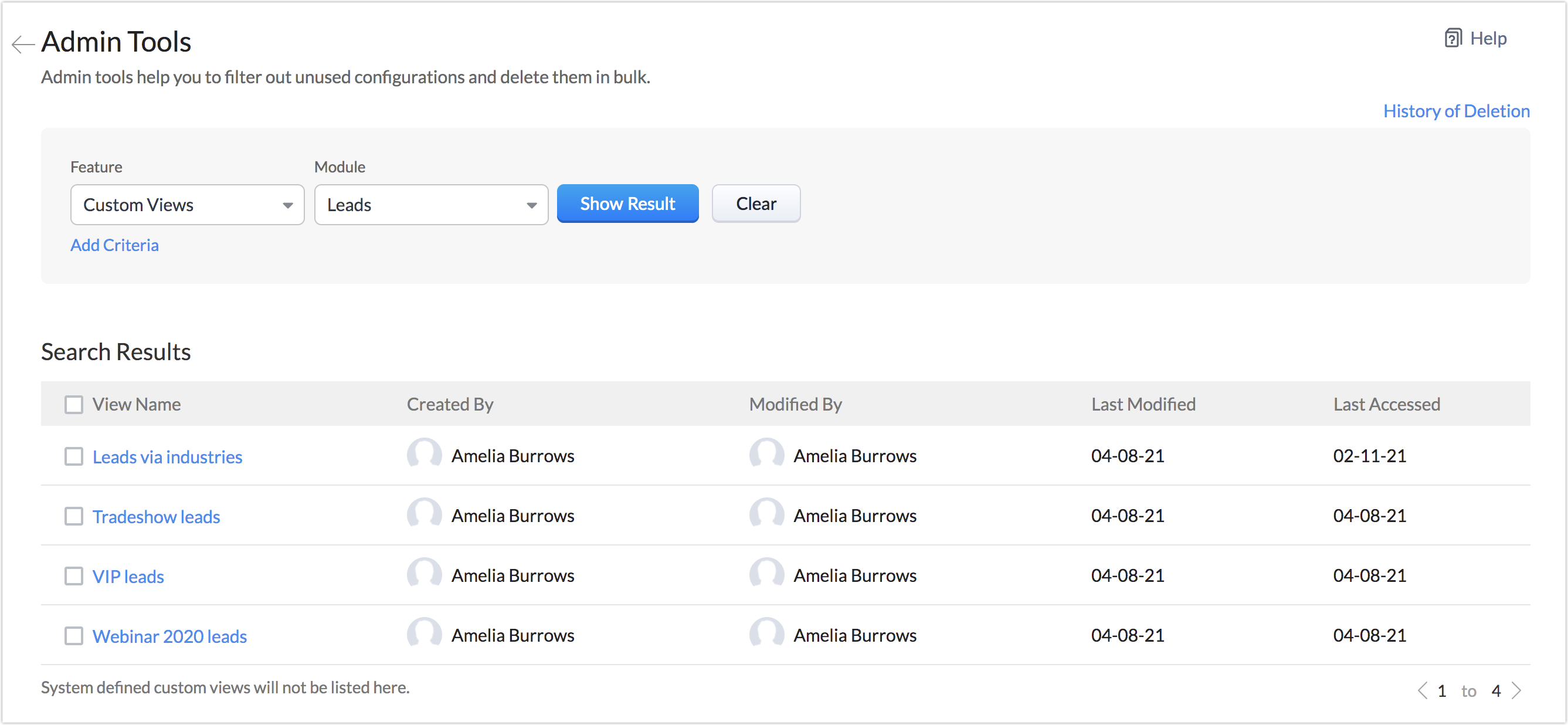Click the Clear button
The height and width of the screenshot is (725, 1568).
(x=755, y=204)
